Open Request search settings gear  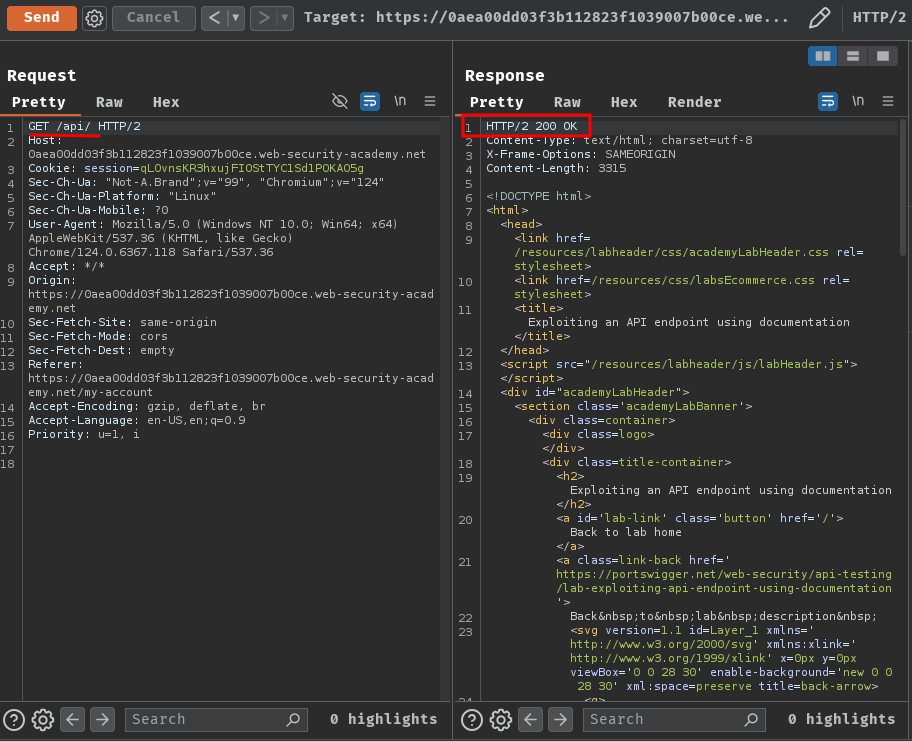[42, 720]
